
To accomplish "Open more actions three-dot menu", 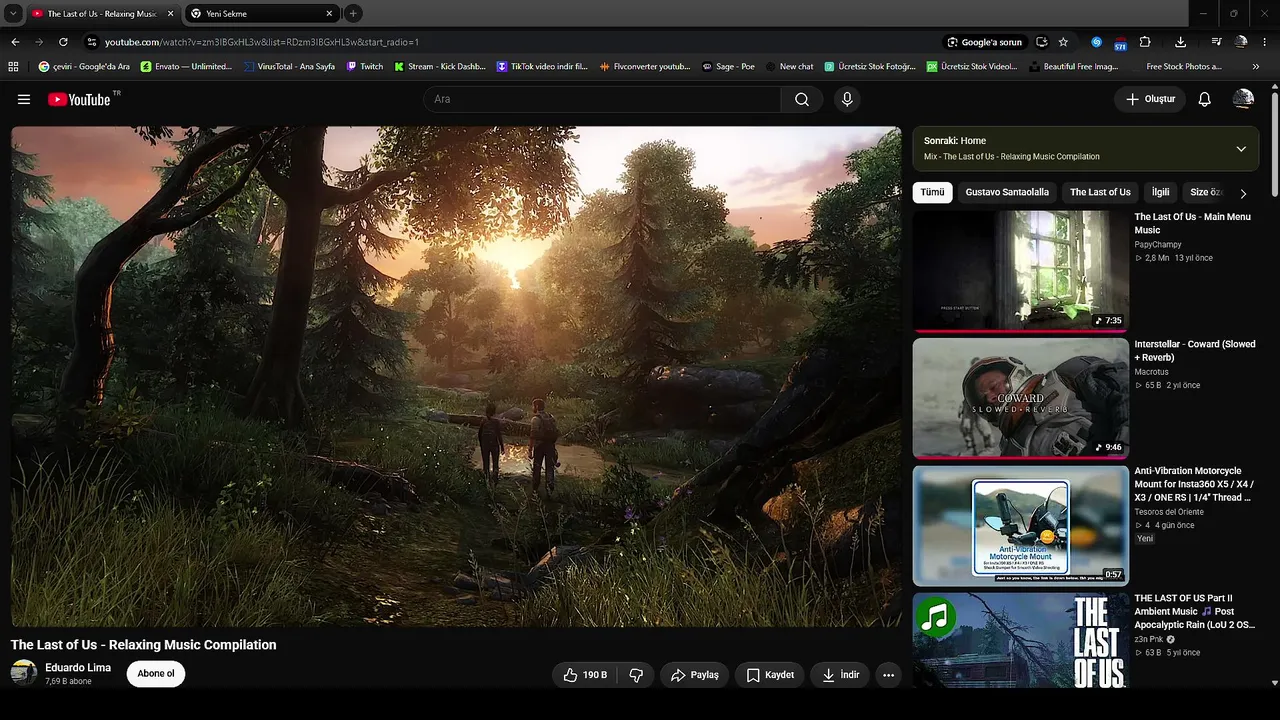I will tap(888, 675).
